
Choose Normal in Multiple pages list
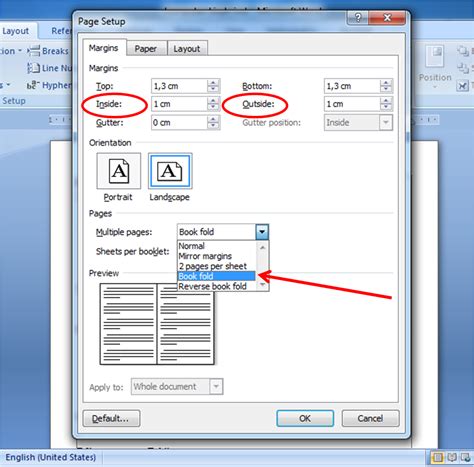point(217,246)
